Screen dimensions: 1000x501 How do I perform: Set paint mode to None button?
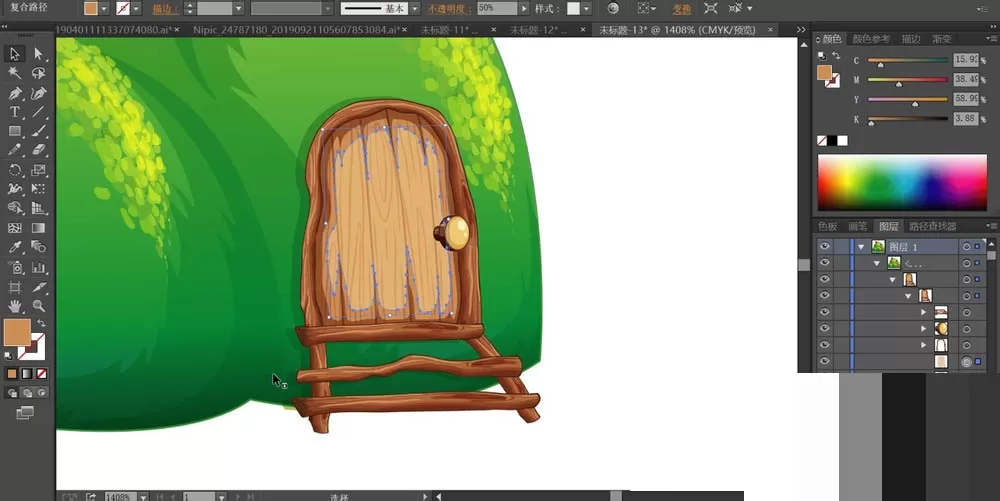point(42,374)
